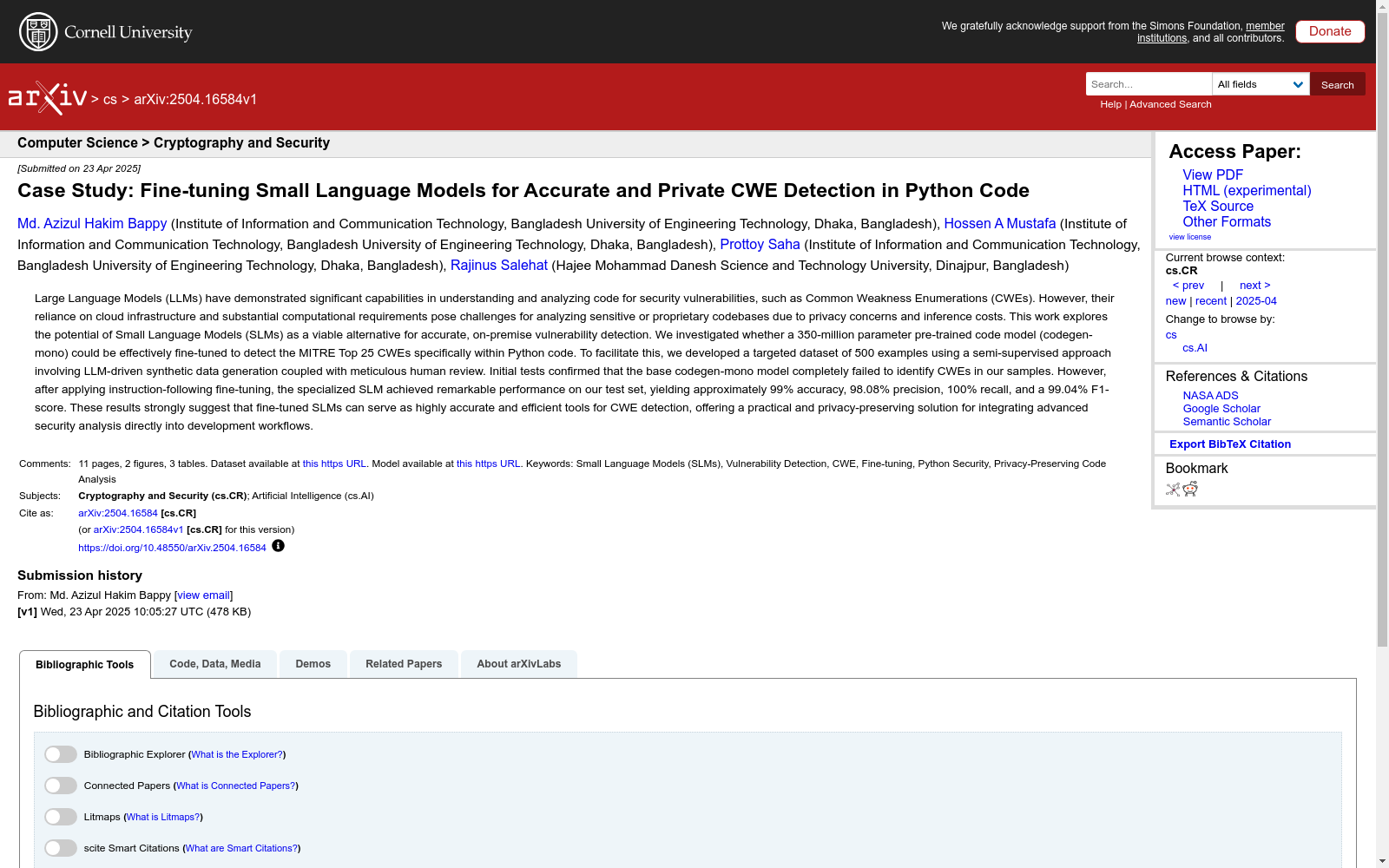Click the Cornell University logo
The image size is (1389, 868).
tap(106, 32)
